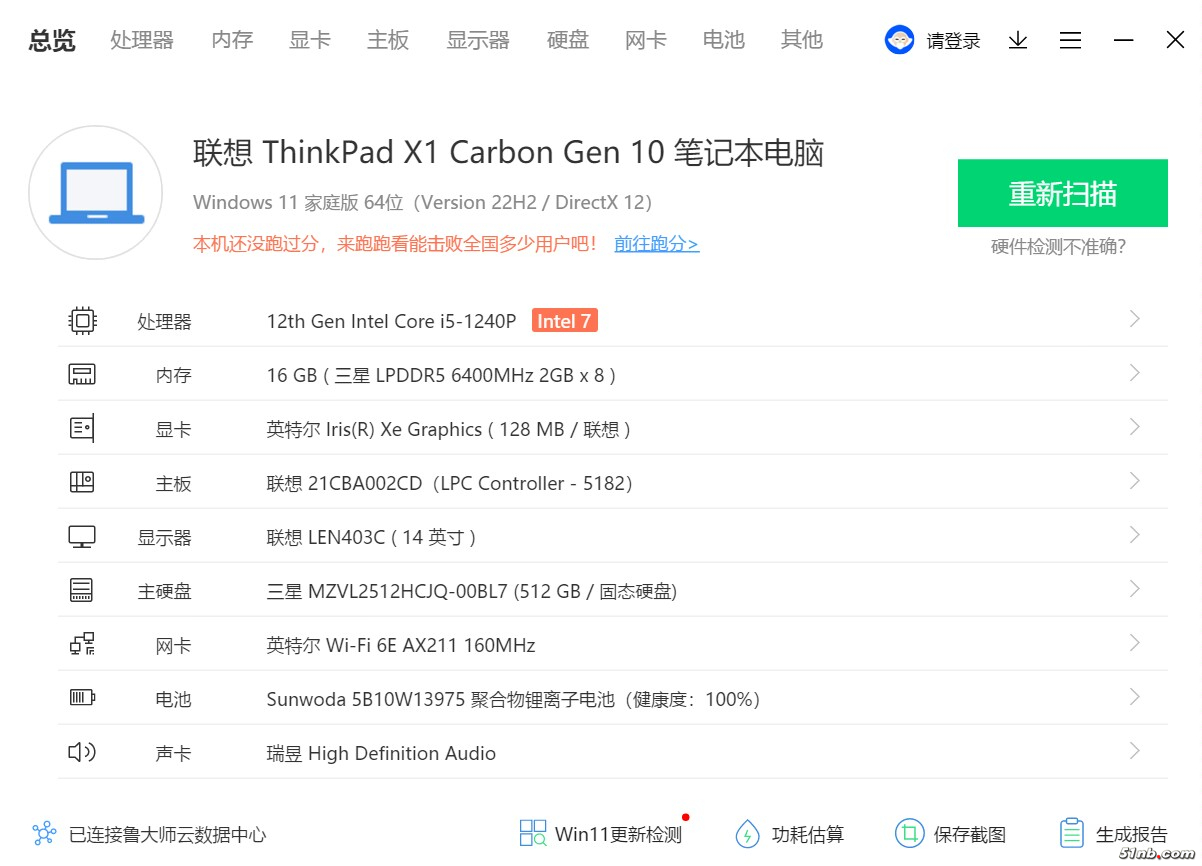Screen dimensions: 1202x866
Task: Click 瑞昱 High Definition Audio text
Action: pyautogui.click(x=381, y=753)
